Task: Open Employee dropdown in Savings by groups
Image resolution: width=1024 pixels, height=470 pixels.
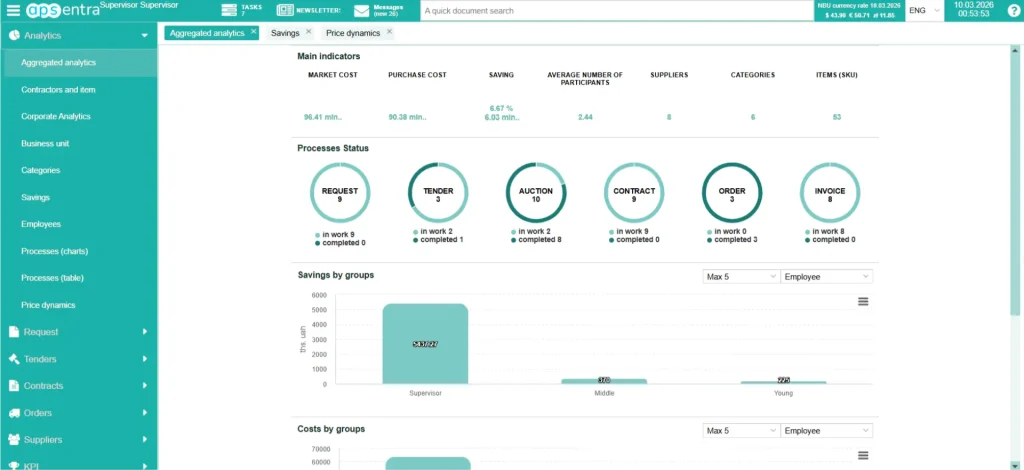Action: pos(827,277)
